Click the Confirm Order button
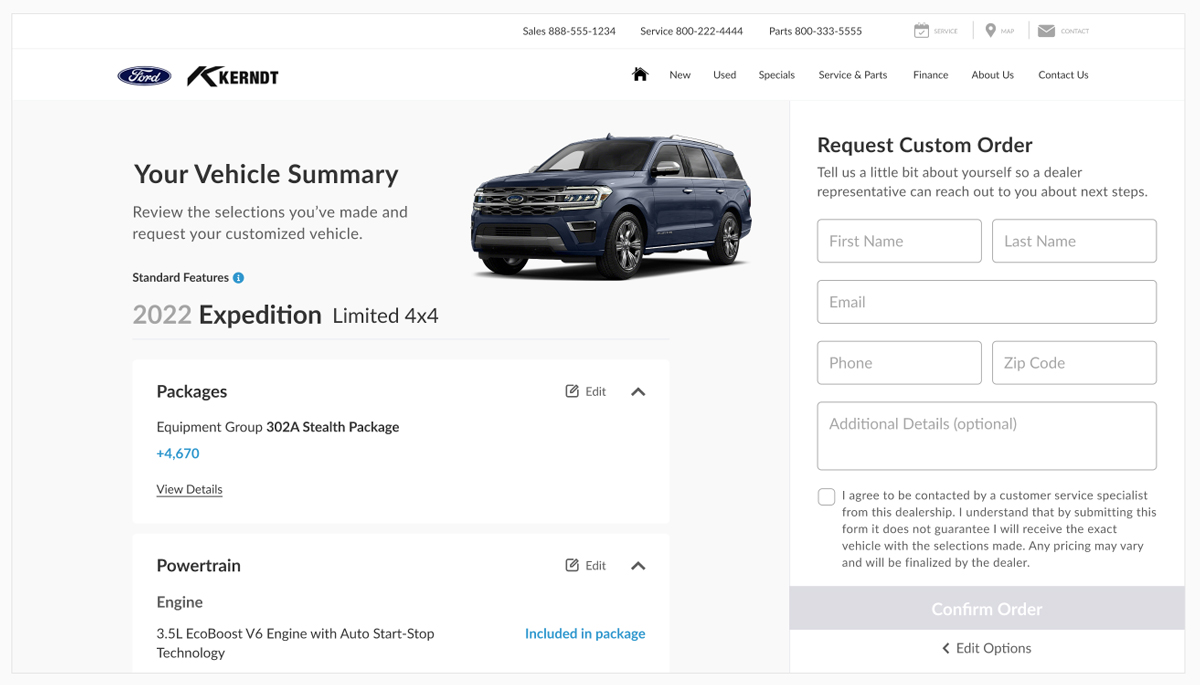Viewport: 1200px width, 685px height. point(987,608)
